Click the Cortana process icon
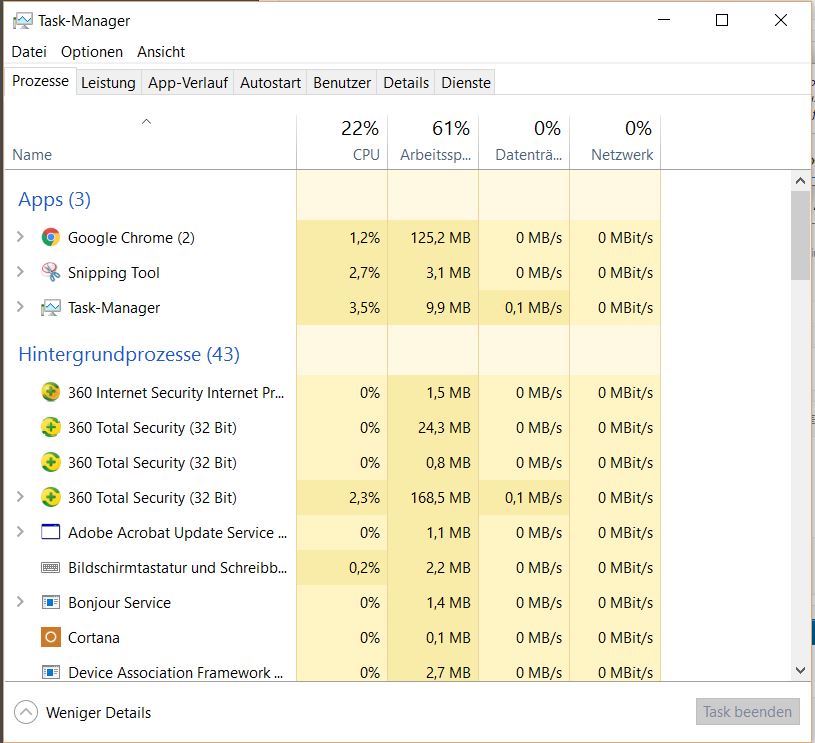The width and height of the screenshot is (815, 743). [x=51, y=638]
